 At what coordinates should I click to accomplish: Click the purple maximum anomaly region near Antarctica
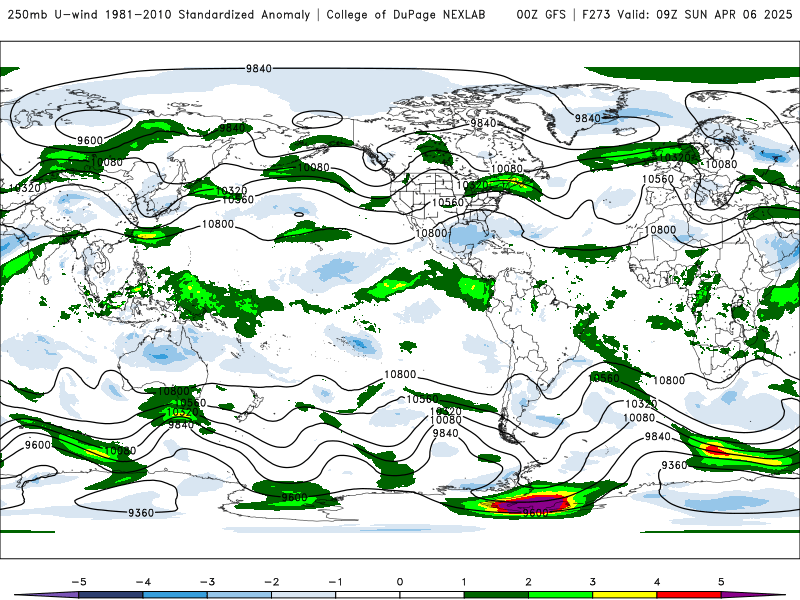pos(531,504)
